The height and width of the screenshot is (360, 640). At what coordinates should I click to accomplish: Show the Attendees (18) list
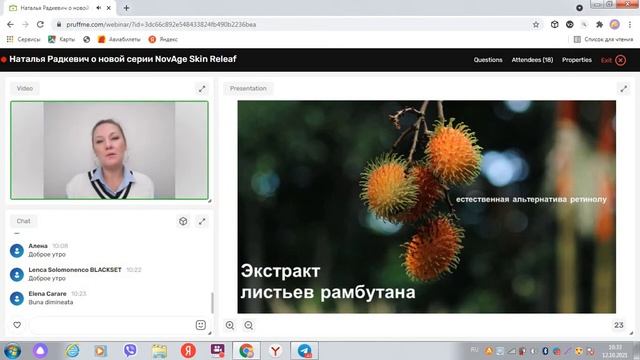[532, 60]
